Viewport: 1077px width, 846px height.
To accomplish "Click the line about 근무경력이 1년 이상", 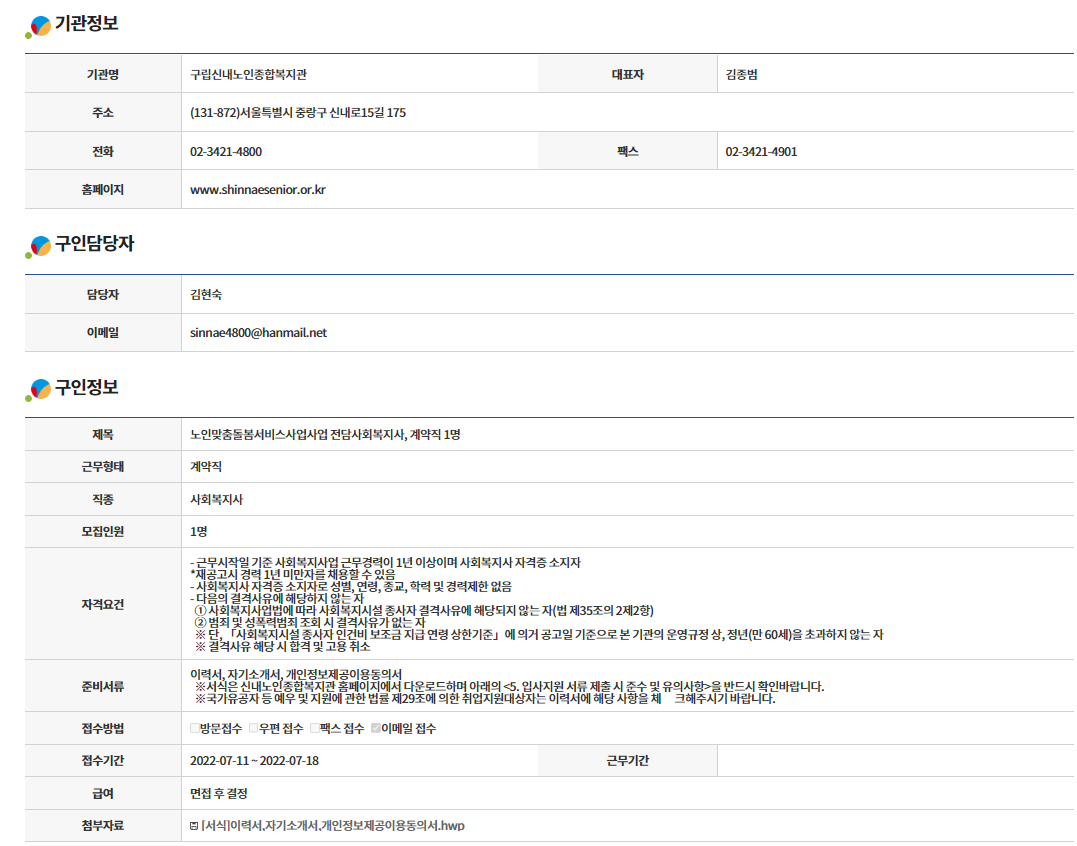I will click(385, 563).
